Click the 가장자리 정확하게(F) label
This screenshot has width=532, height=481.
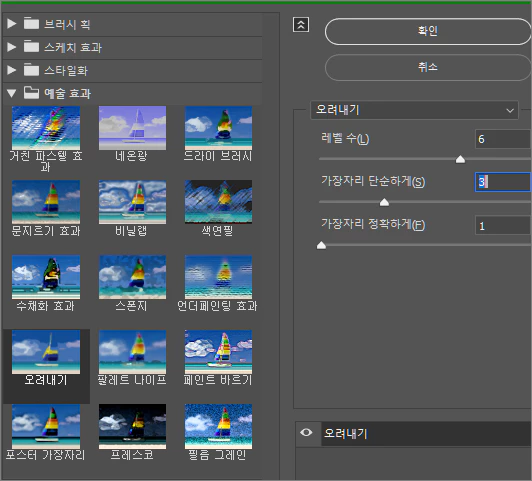tap(373, 225)
